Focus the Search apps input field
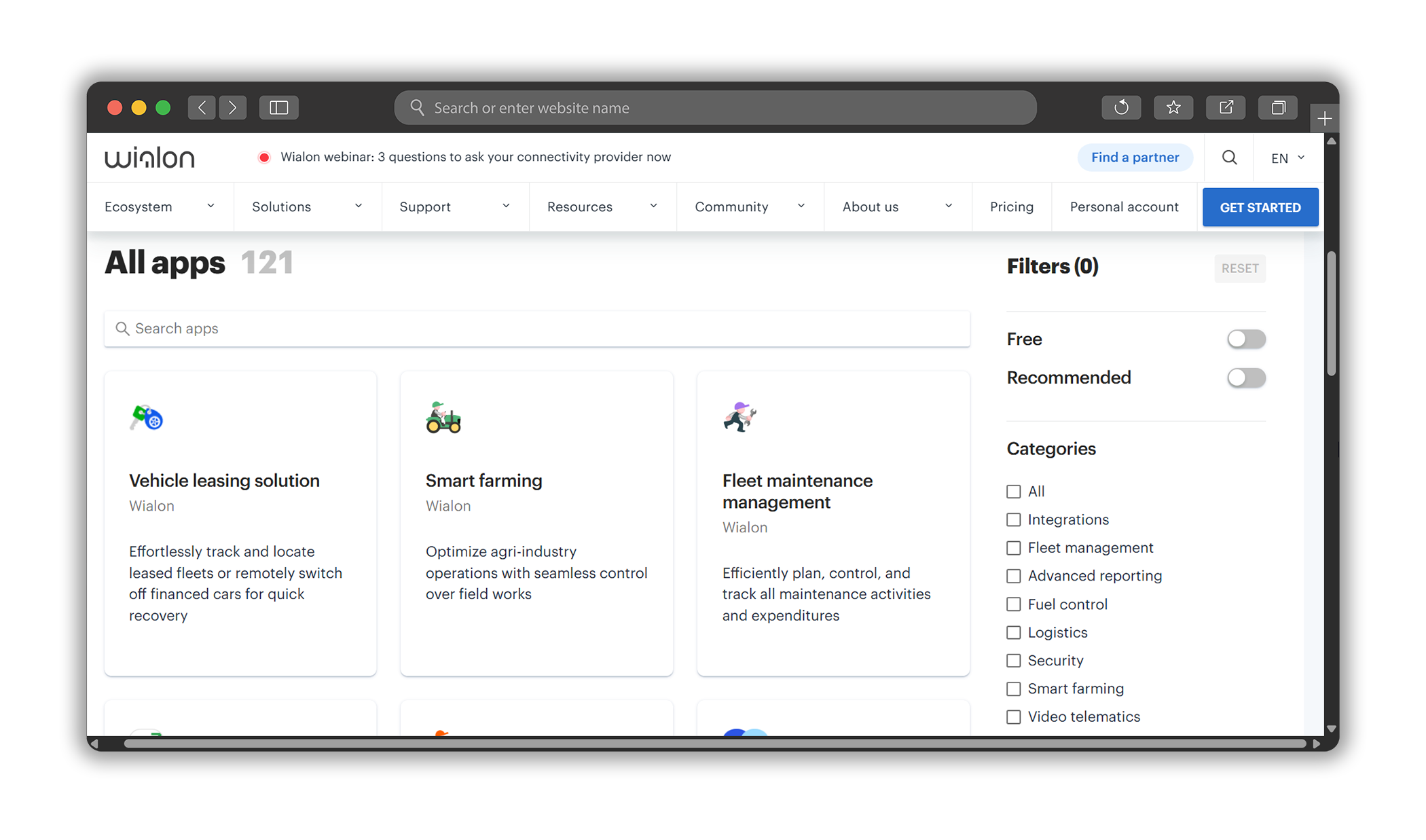 tap(537, 329)
